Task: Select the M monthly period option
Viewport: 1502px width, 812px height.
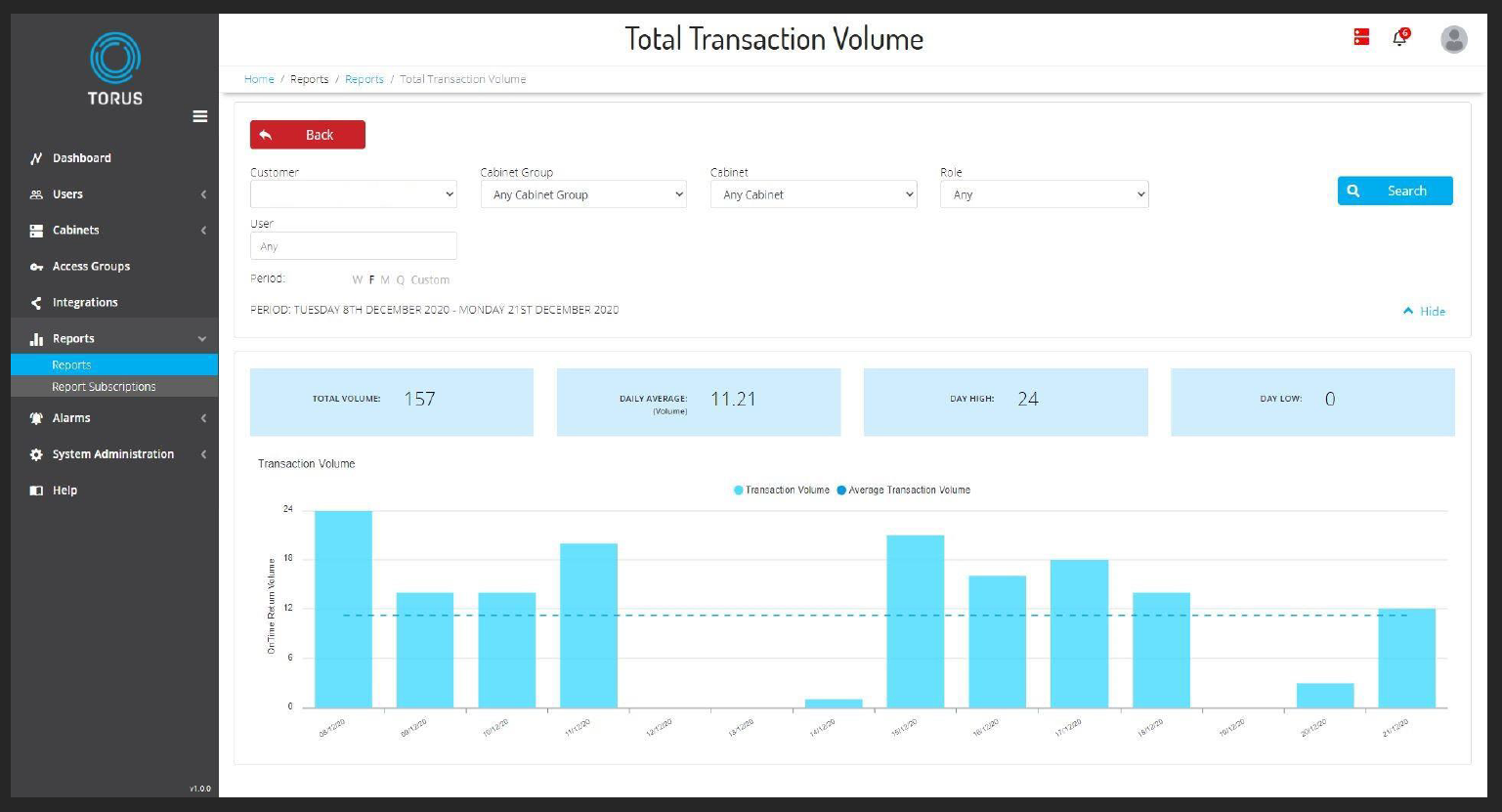Action: pyautogui.click(x=385, y=280)
